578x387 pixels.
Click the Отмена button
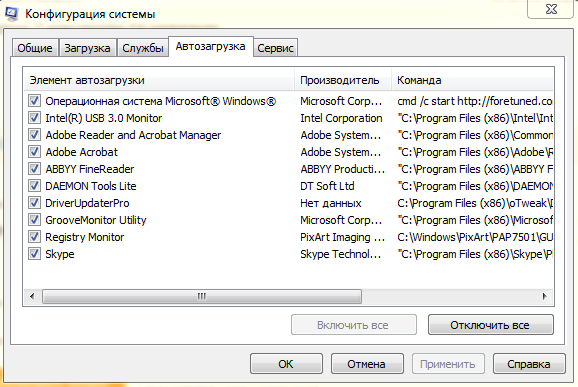367,364
